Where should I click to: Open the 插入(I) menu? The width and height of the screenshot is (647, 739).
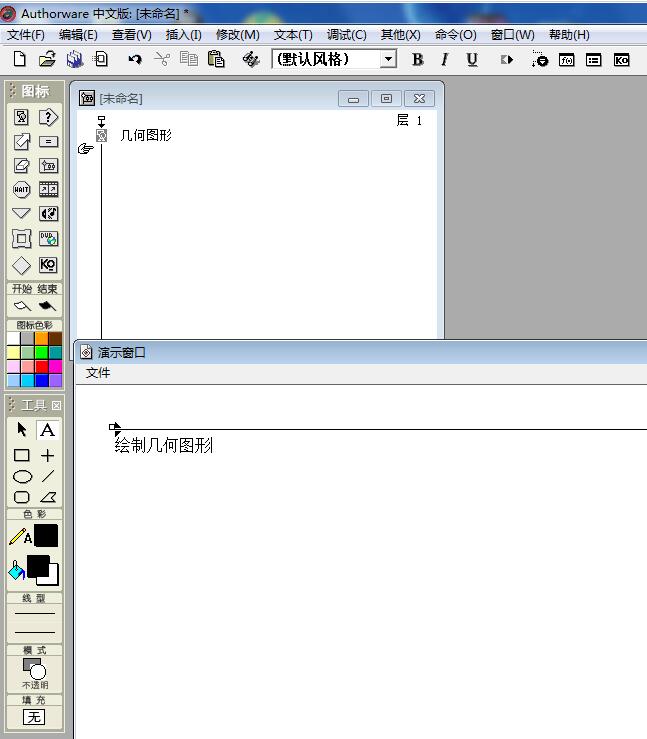pyautogui.click(x=184, y=35)
